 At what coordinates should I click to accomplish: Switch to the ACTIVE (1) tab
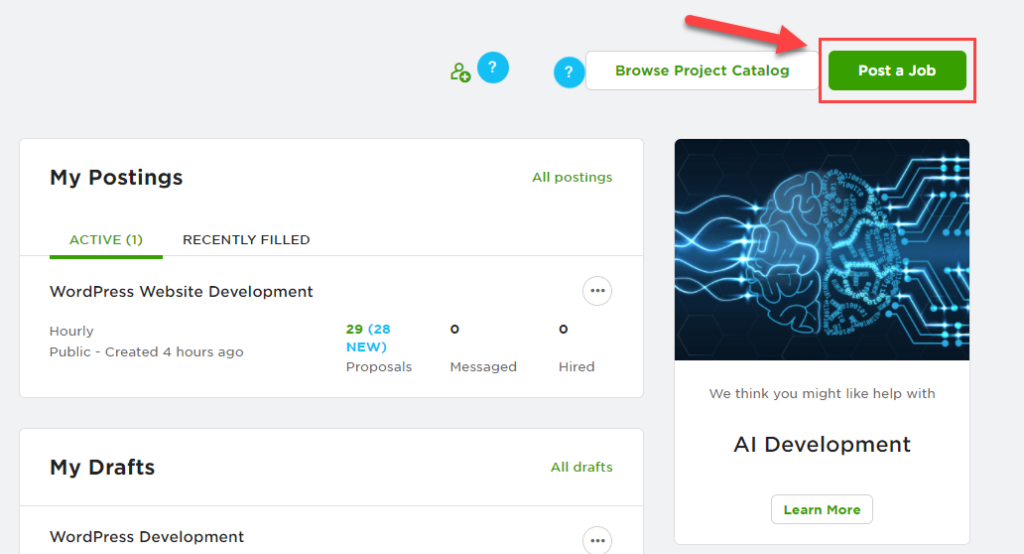(x=106, y=240)
